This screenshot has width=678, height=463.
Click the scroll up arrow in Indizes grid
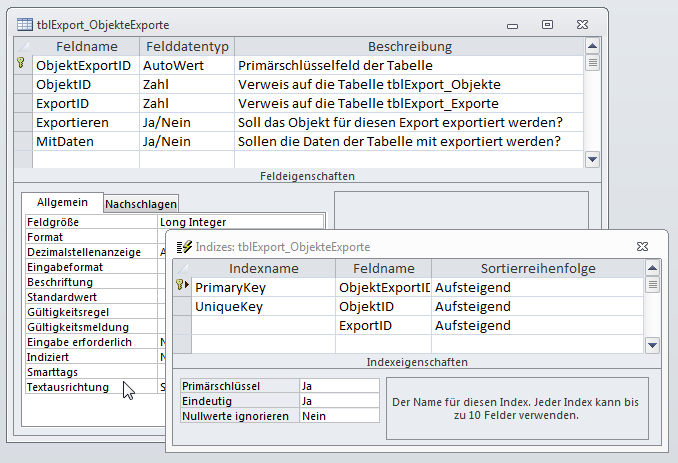point(652,268)
